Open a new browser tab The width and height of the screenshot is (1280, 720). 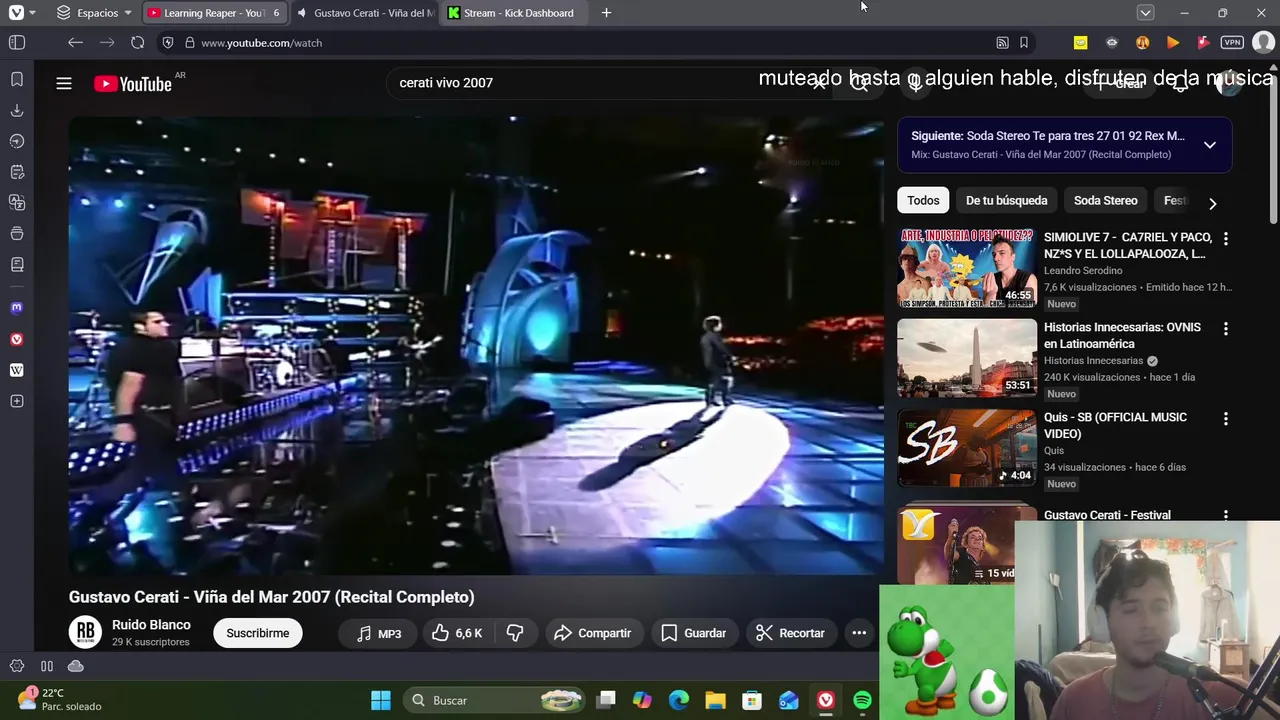tap(606, 13)
